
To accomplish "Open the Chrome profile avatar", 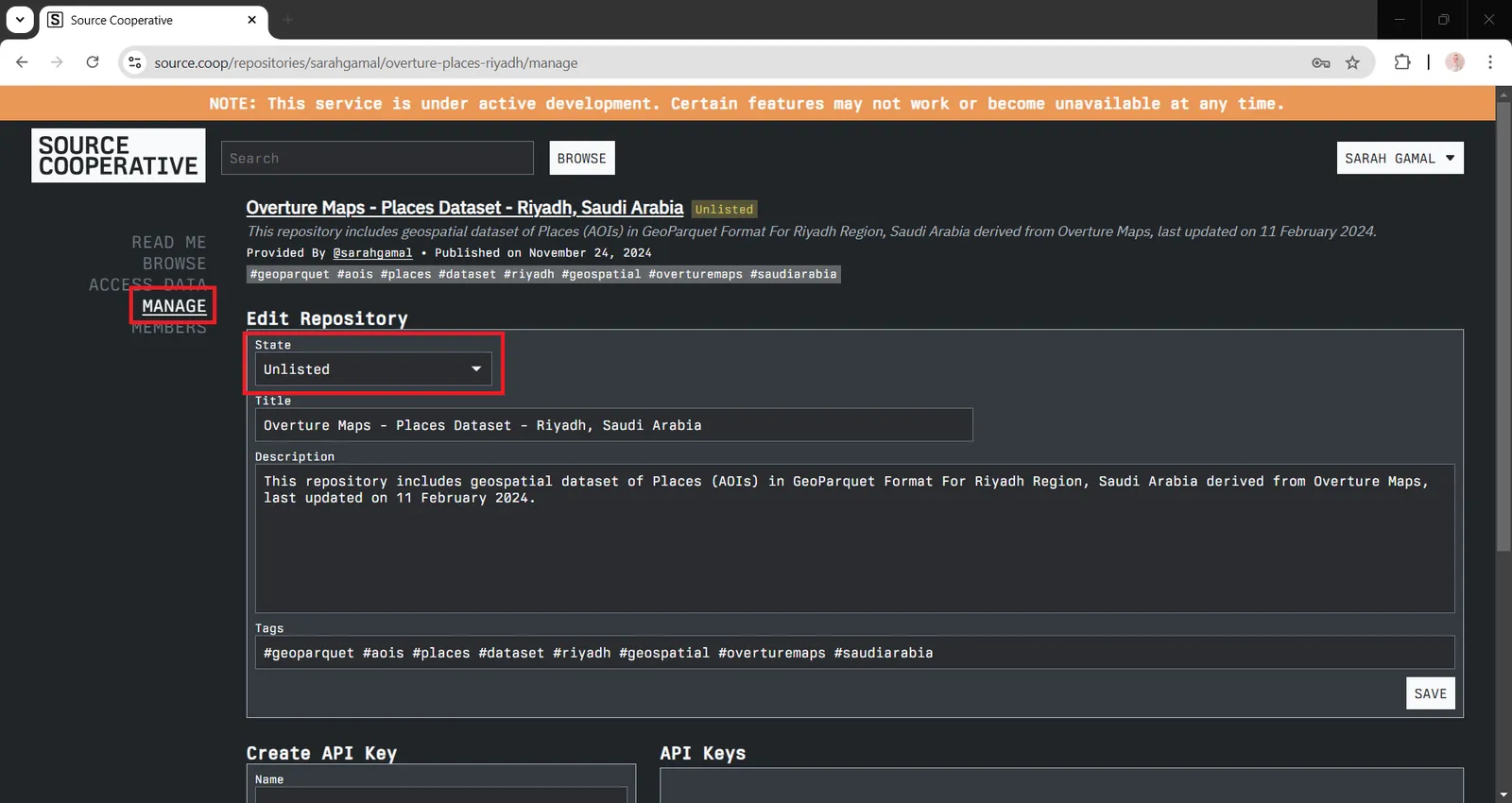I will (x=1455, y=62).
